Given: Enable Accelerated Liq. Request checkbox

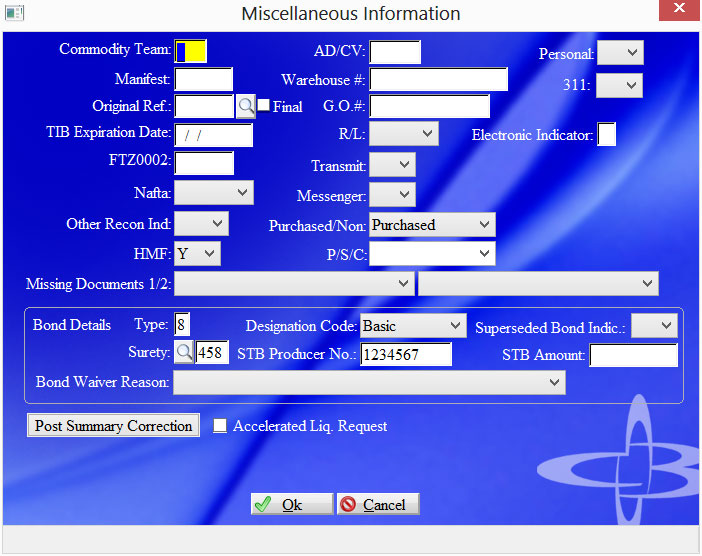Looking at the screenshot, I should (x=220, y=426).
